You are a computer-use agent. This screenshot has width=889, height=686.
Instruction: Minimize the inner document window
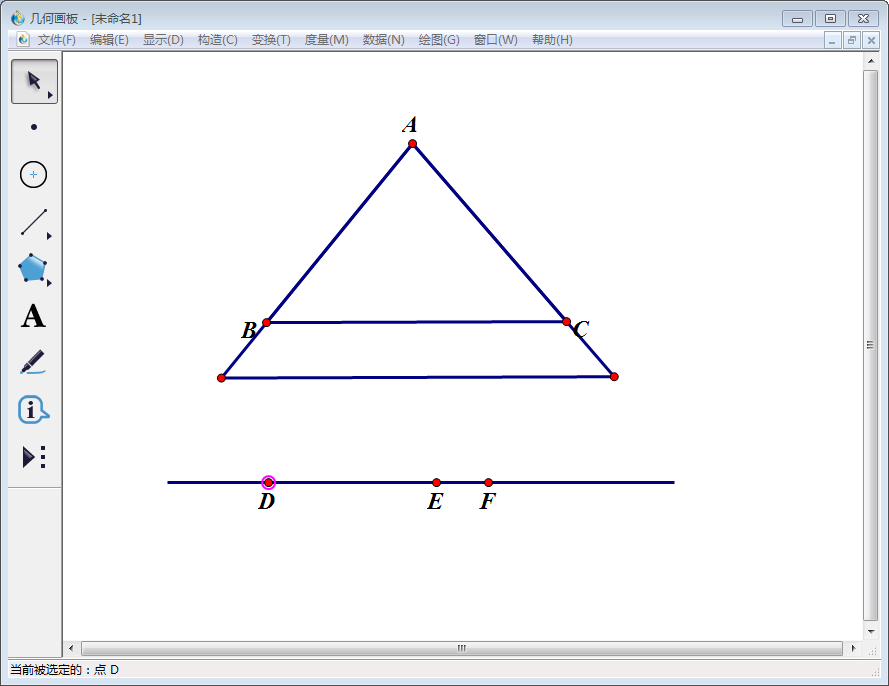[832, 40]
